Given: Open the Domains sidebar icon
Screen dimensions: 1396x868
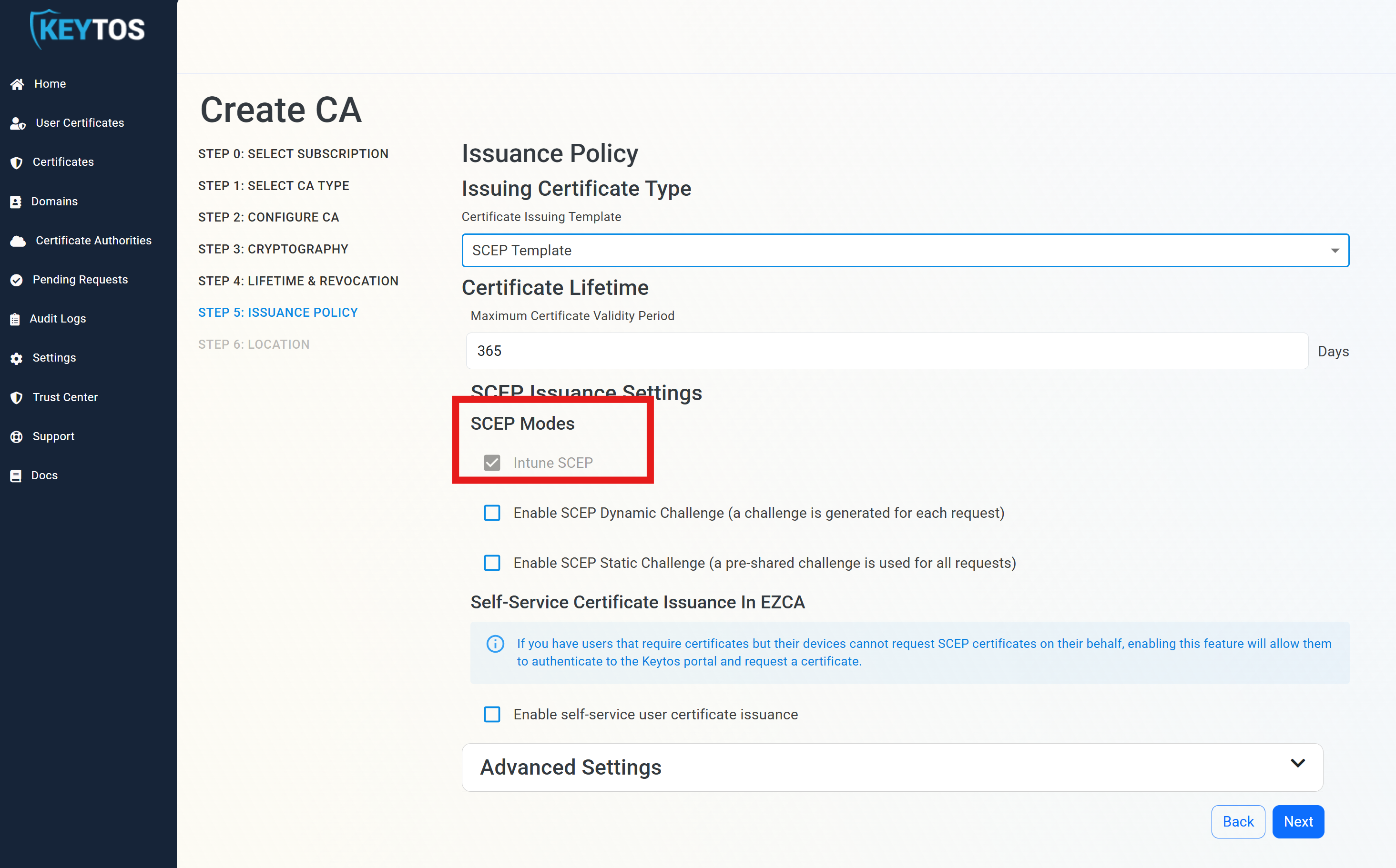Looking at the screenshot, I should [17, 201].
